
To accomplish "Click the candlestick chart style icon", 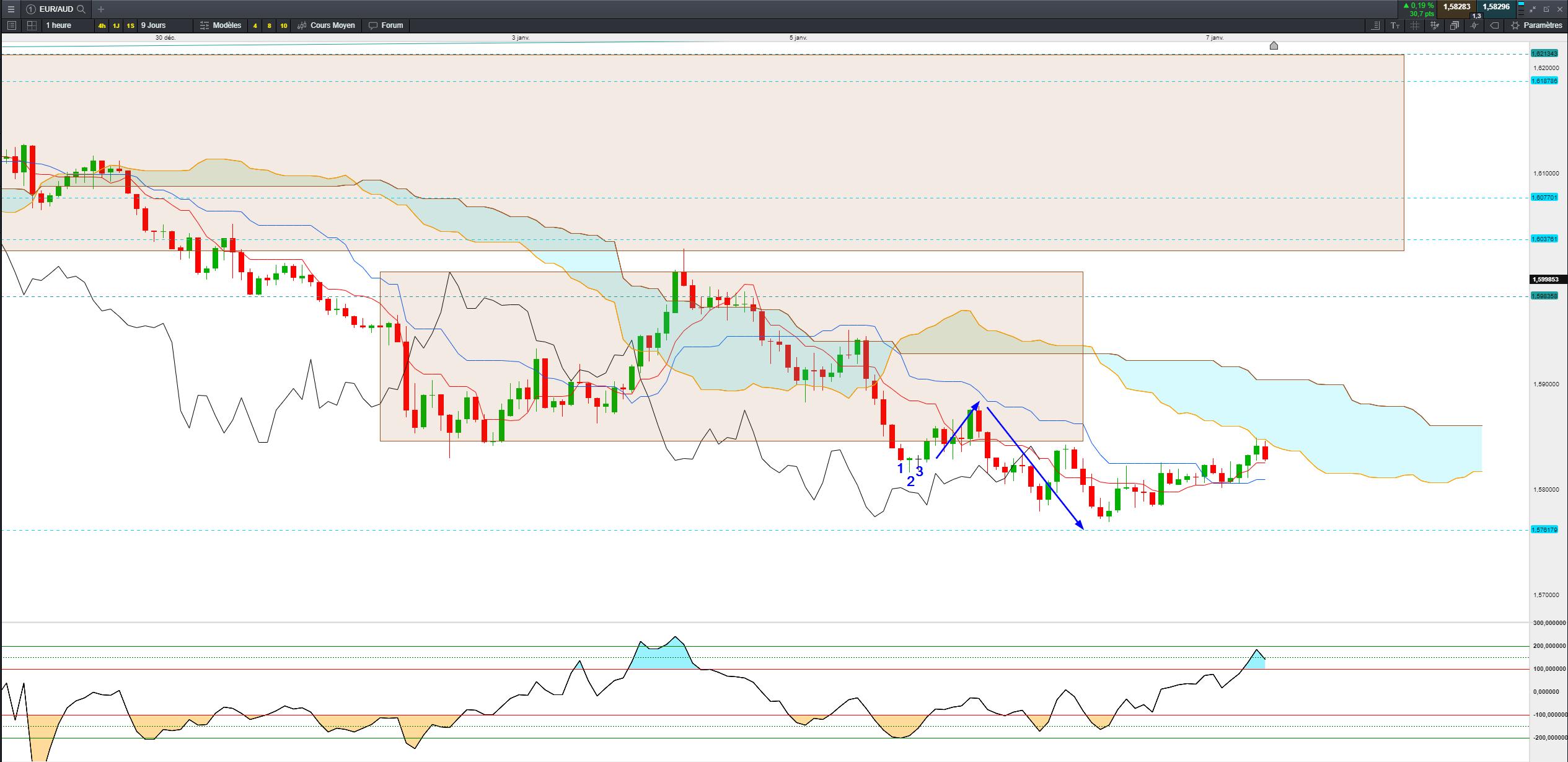I will [x=302, y=25].
